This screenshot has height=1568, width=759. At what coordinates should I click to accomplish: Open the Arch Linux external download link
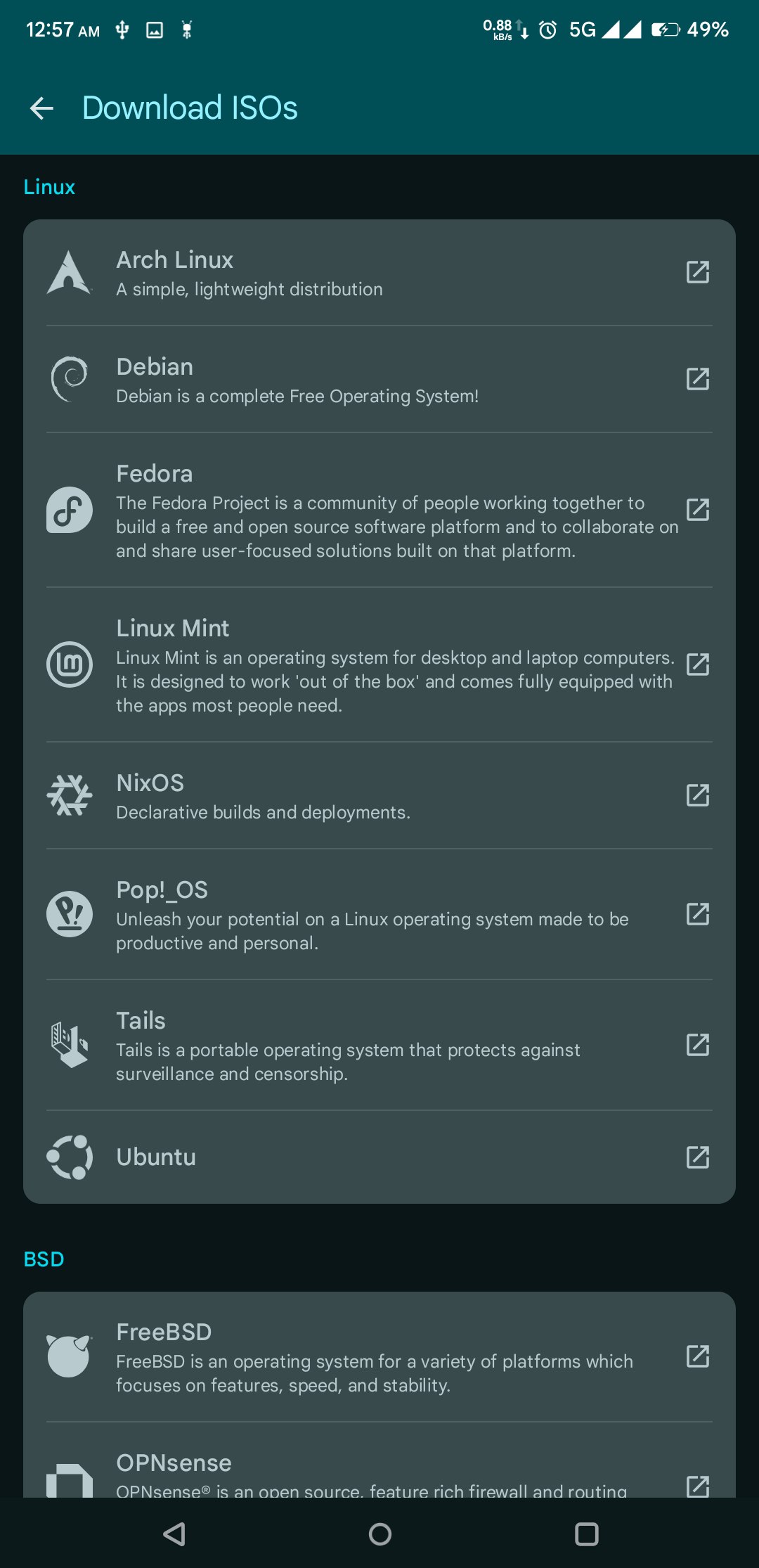point(698,273)
